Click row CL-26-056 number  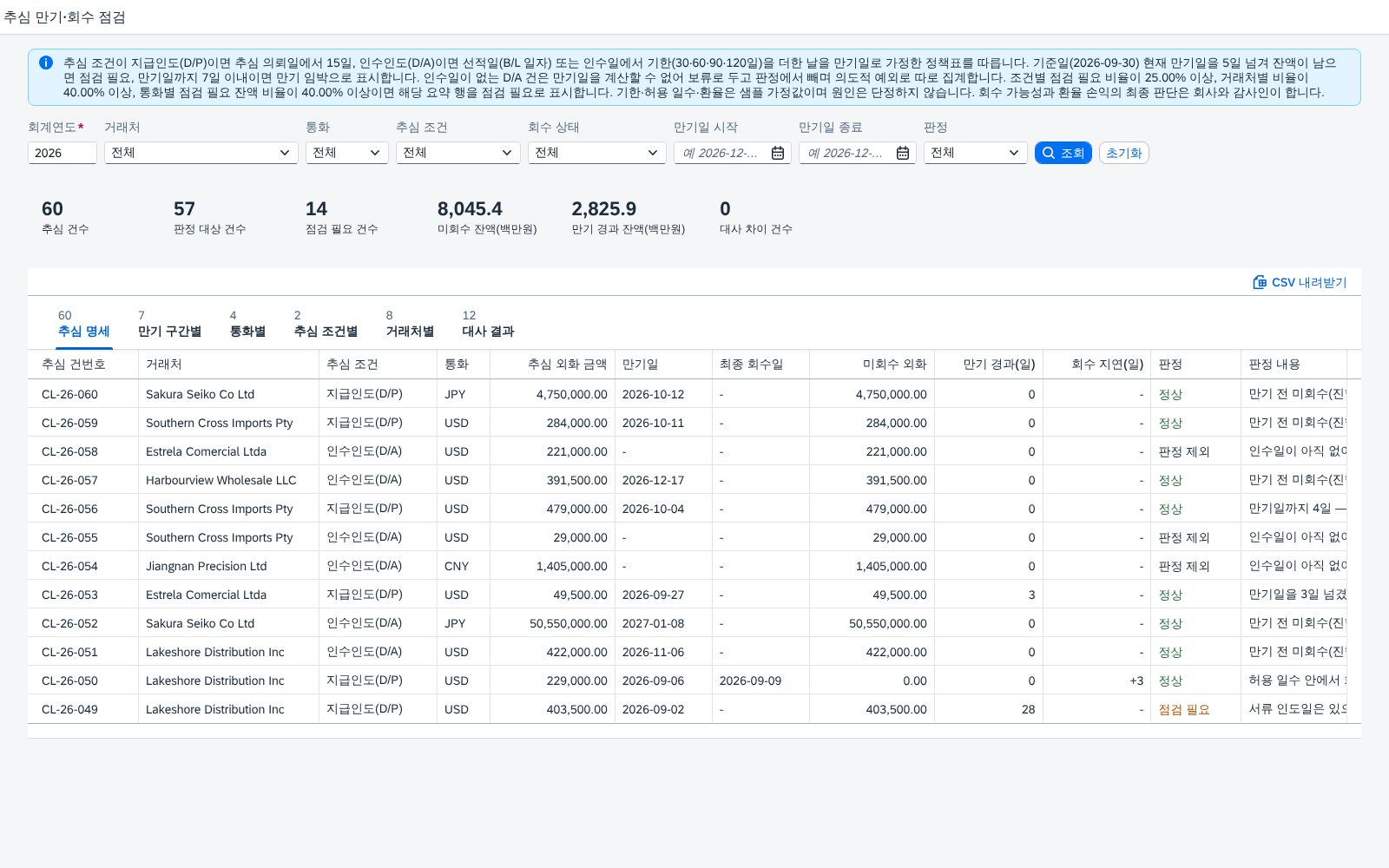coord(69,509)
